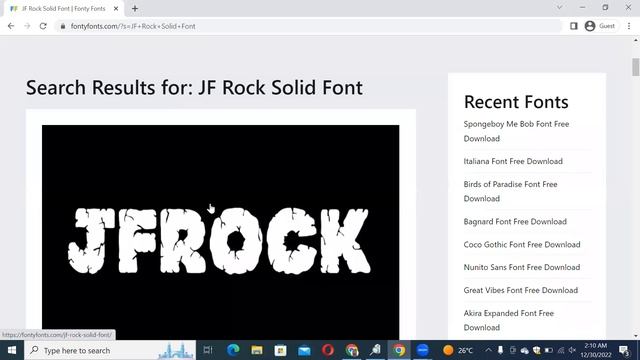The height and width of the screenshot is (360, 640).
Task: Launch Opera browser from taskbar
Action: click(x=328, y=350)
